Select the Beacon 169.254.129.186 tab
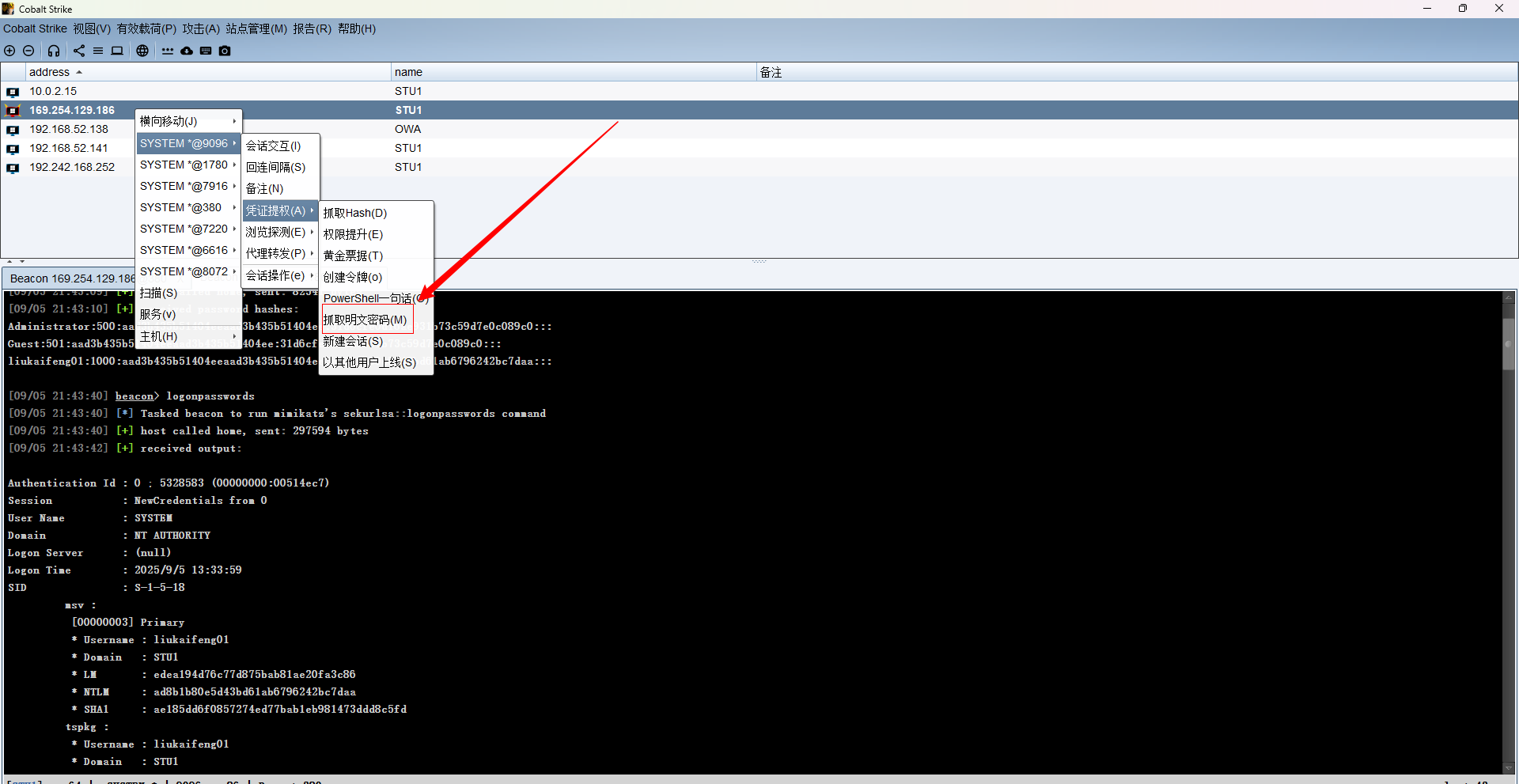The height and width of the screenshot is (784, 1519). click(x=71, y=278)
